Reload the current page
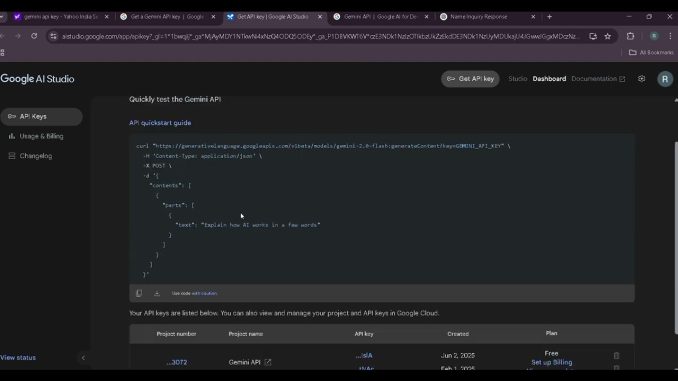Screen dimensions: 678x381 pos(34,36)
